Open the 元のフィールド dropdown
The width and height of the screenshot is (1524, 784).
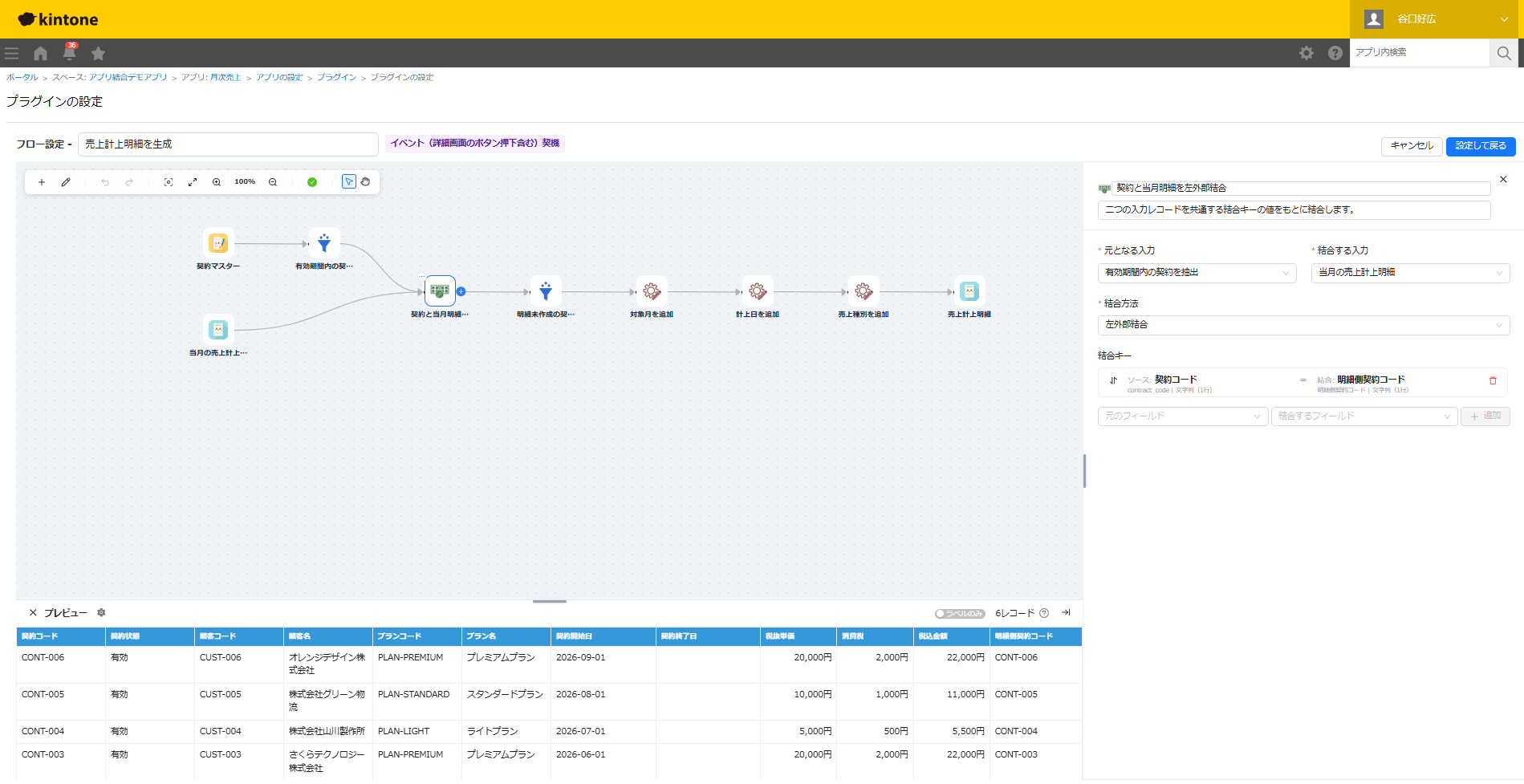click(x=1183, y=416)
